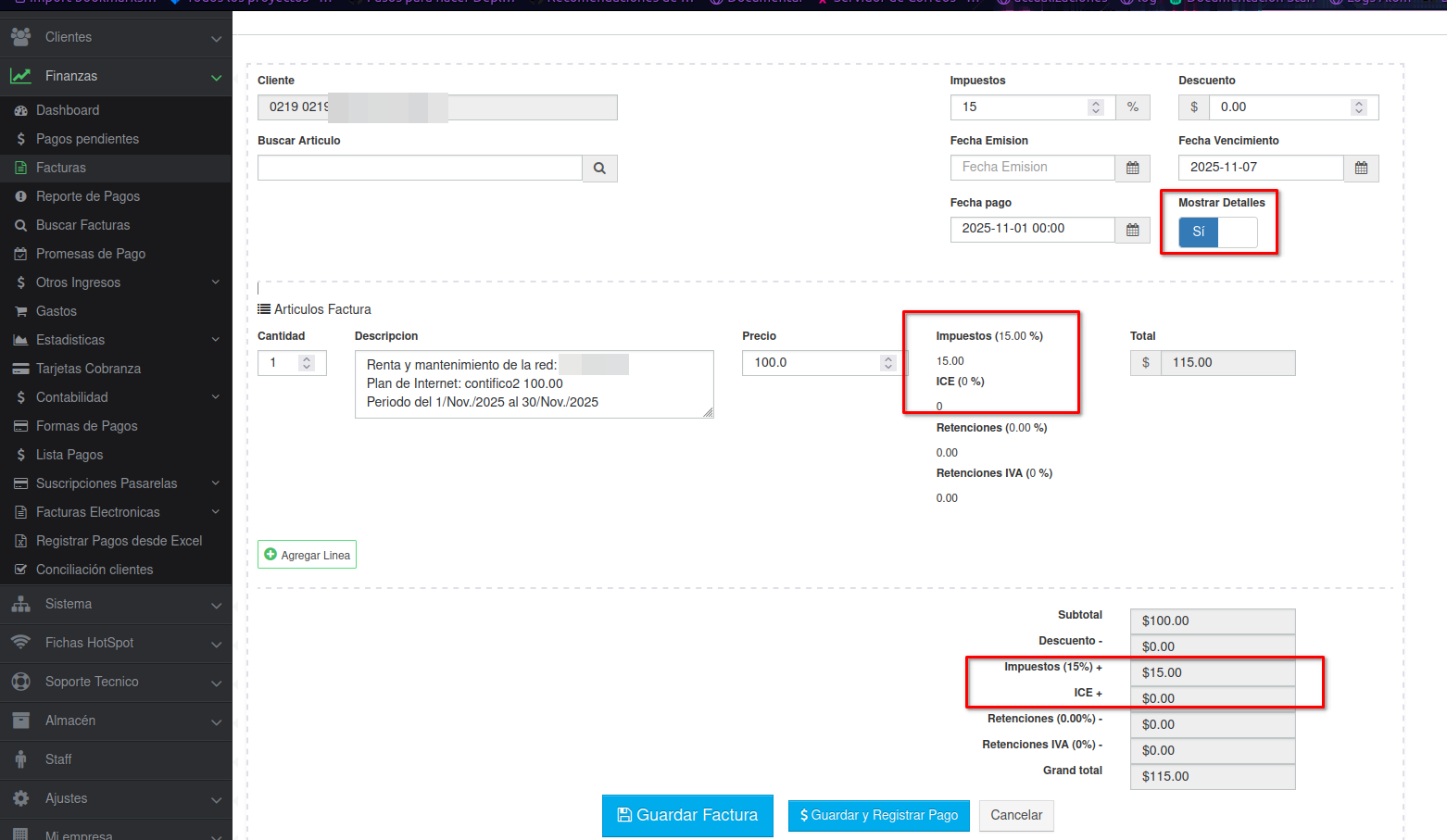Open the Fecha pago calendar icon
Image resolution: width=1447 pixels, height=840 pixels.
1132,230
